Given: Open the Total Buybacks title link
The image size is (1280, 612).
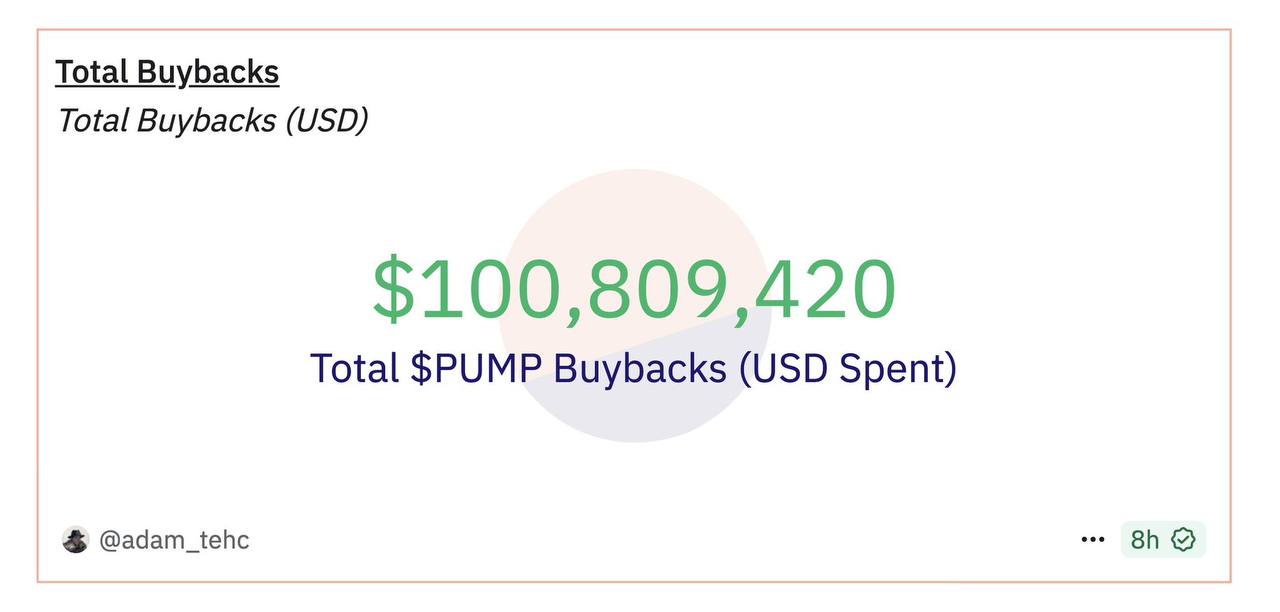Looking at the screenshot, I should tap(167, 72).
